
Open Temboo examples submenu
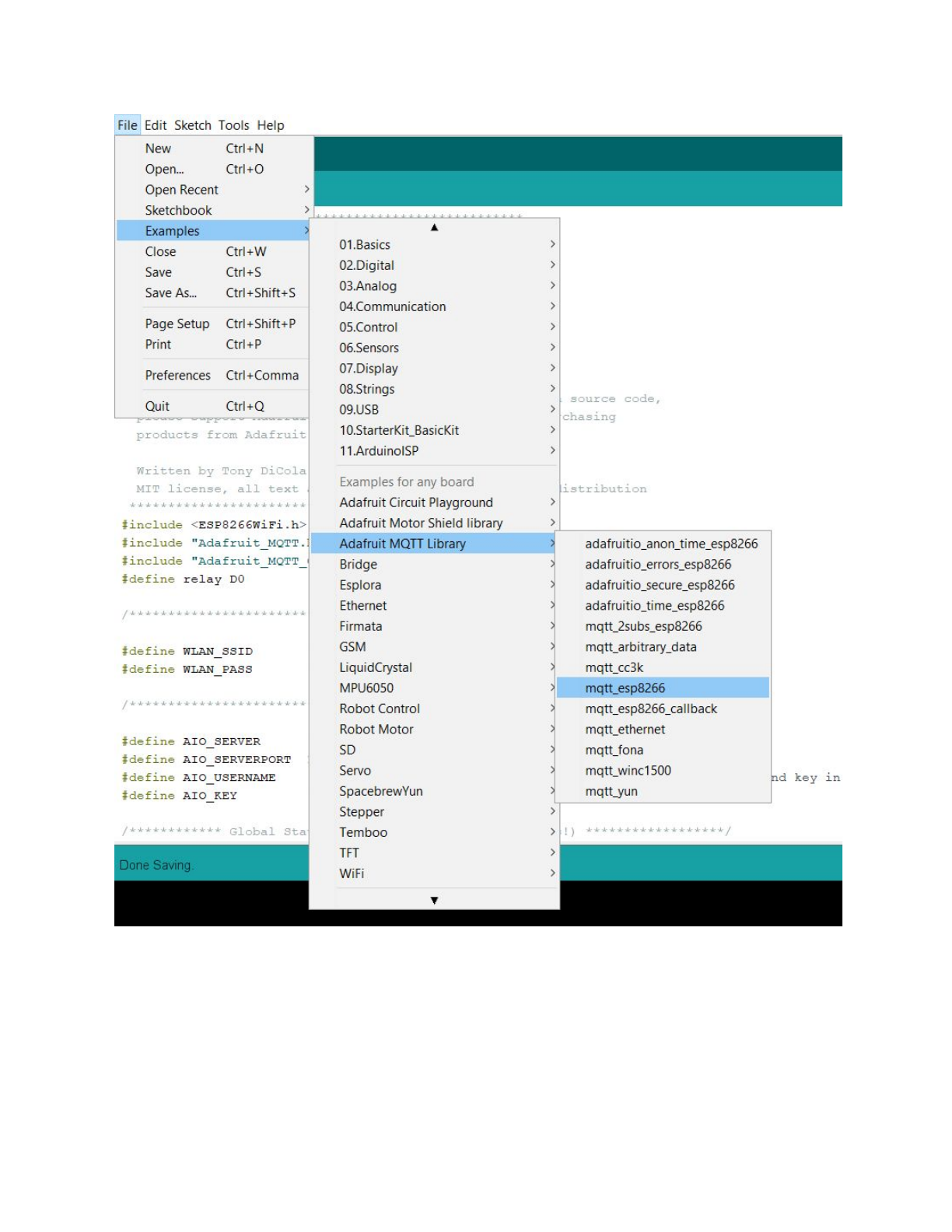click(434, 832)
